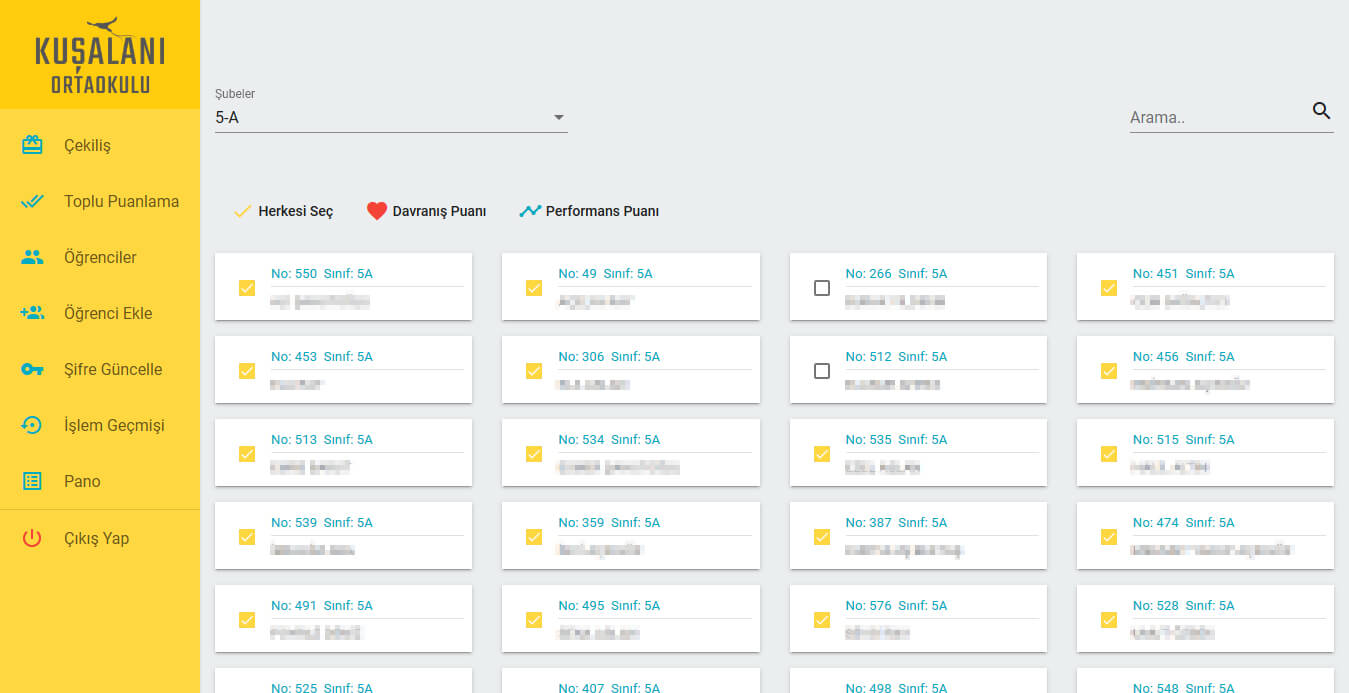Viewport: 1349px width, 693px height.
Task: Click the gift icon beside Çekiliş
Action: [x=32, y=145]
